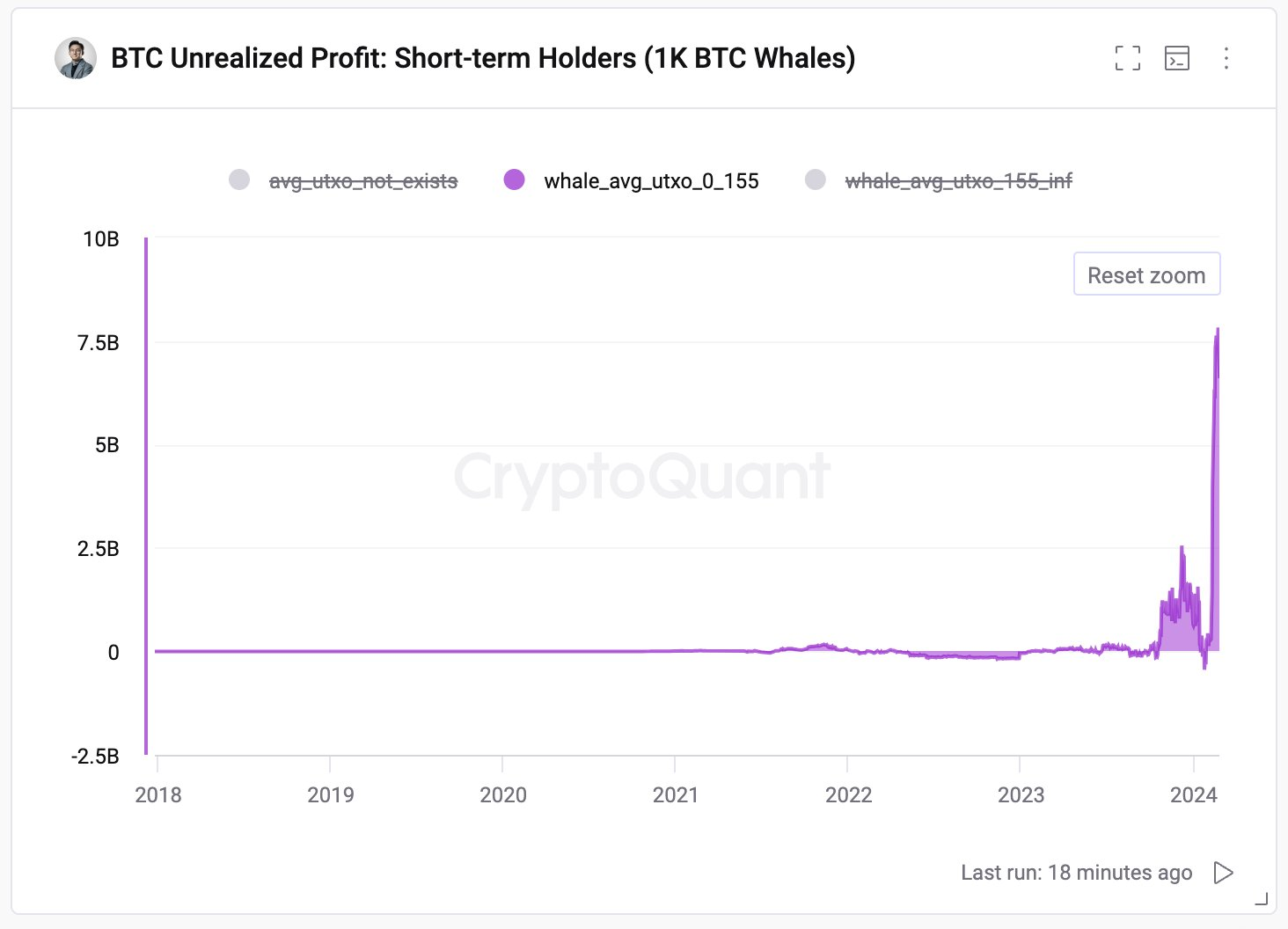Click the Reset zoom button
This screenshot has width=1288, height=929.
click(1146, 275)
